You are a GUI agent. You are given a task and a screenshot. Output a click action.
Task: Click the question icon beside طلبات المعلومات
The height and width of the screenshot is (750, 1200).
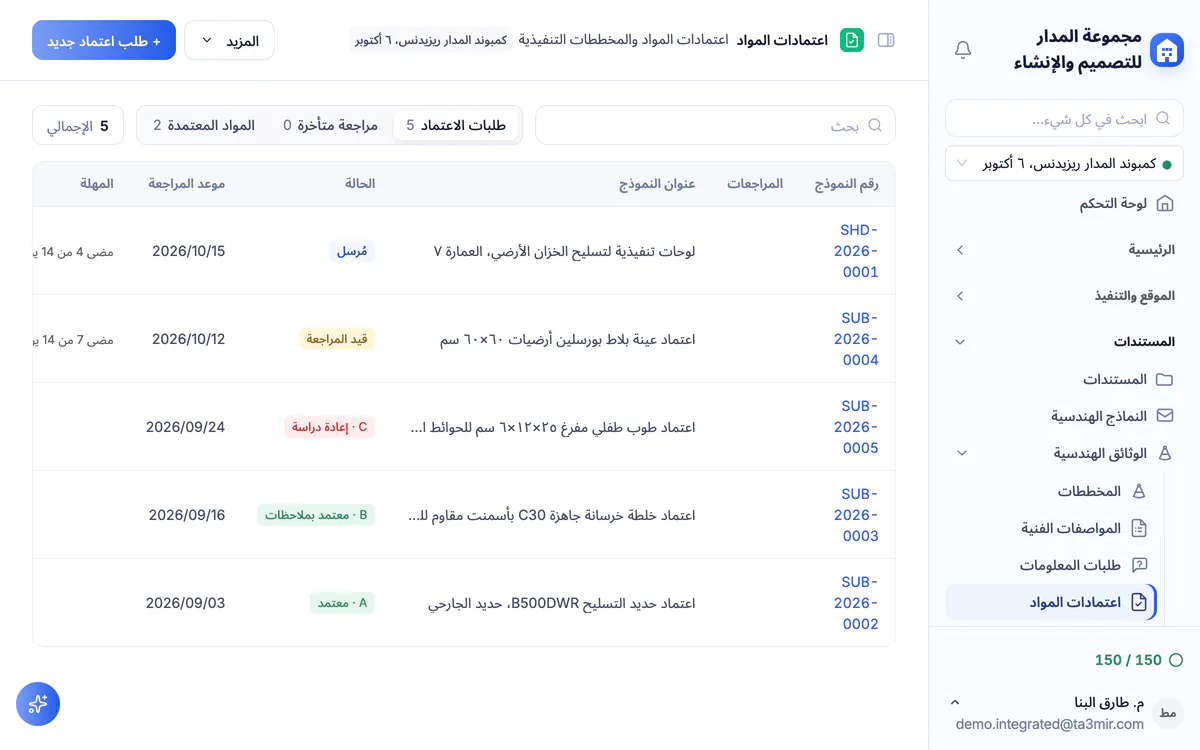click(1139, 565)
